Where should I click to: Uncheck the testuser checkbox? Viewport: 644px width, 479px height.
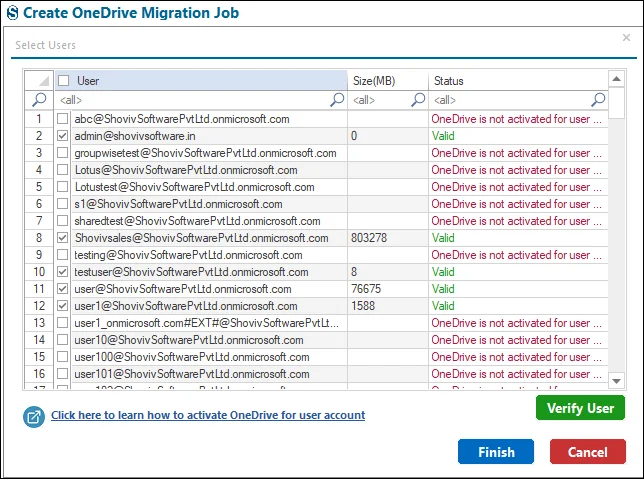click(62, 272)
